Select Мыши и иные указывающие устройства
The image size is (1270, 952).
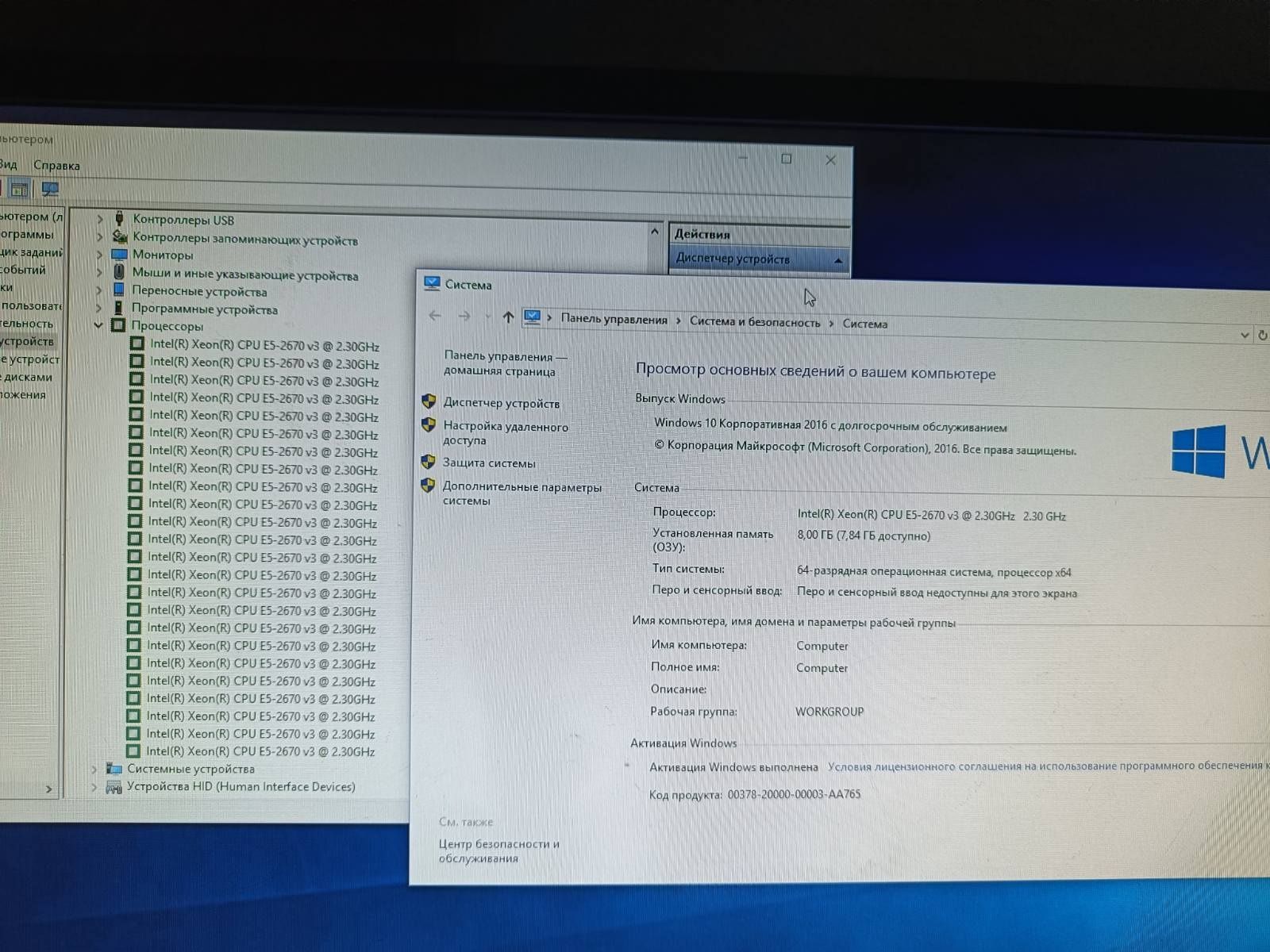pyautogui.click(x=244, y=274)
